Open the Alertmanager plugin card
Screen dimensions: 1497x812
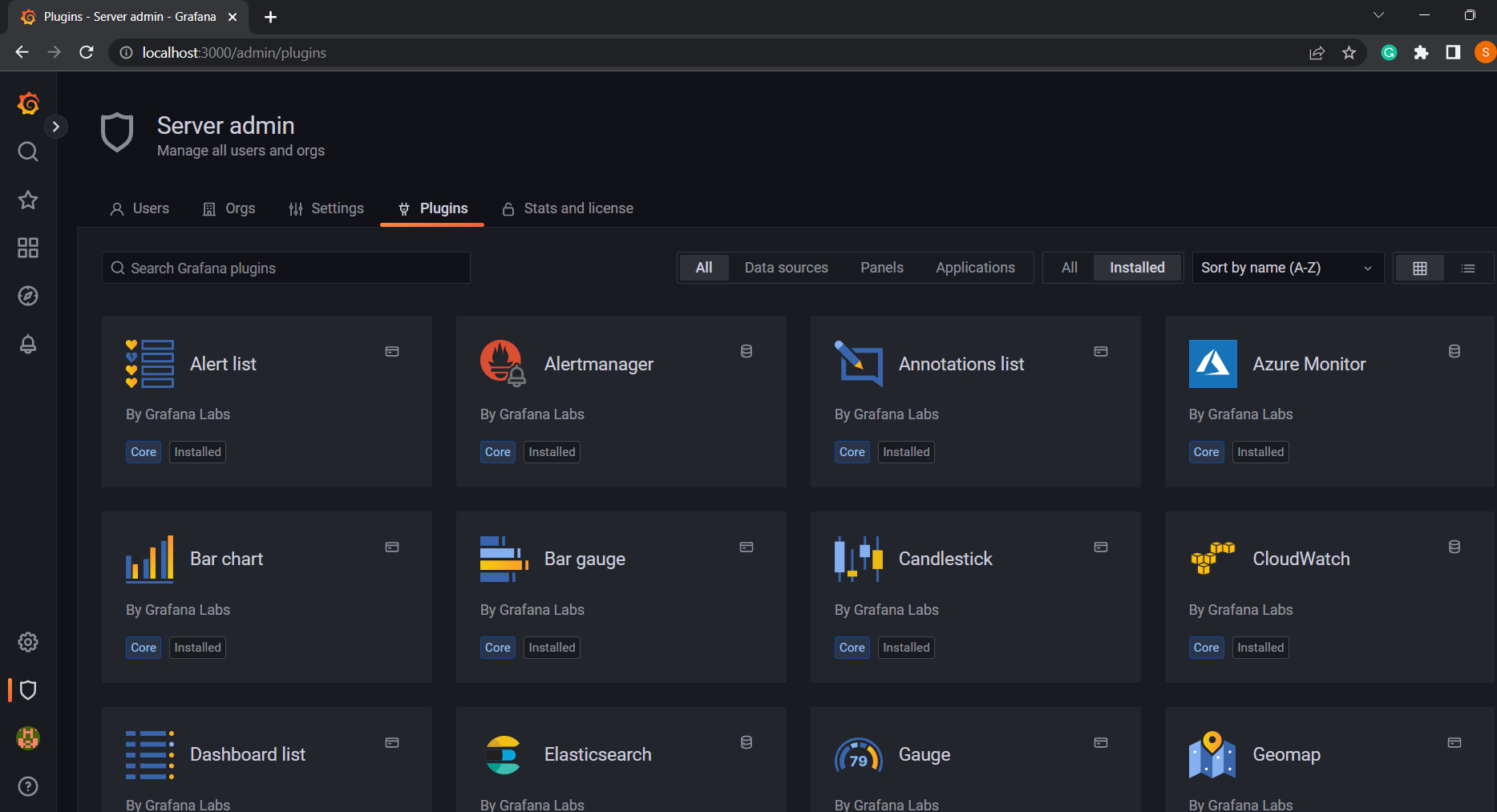(x=621, y=401)
